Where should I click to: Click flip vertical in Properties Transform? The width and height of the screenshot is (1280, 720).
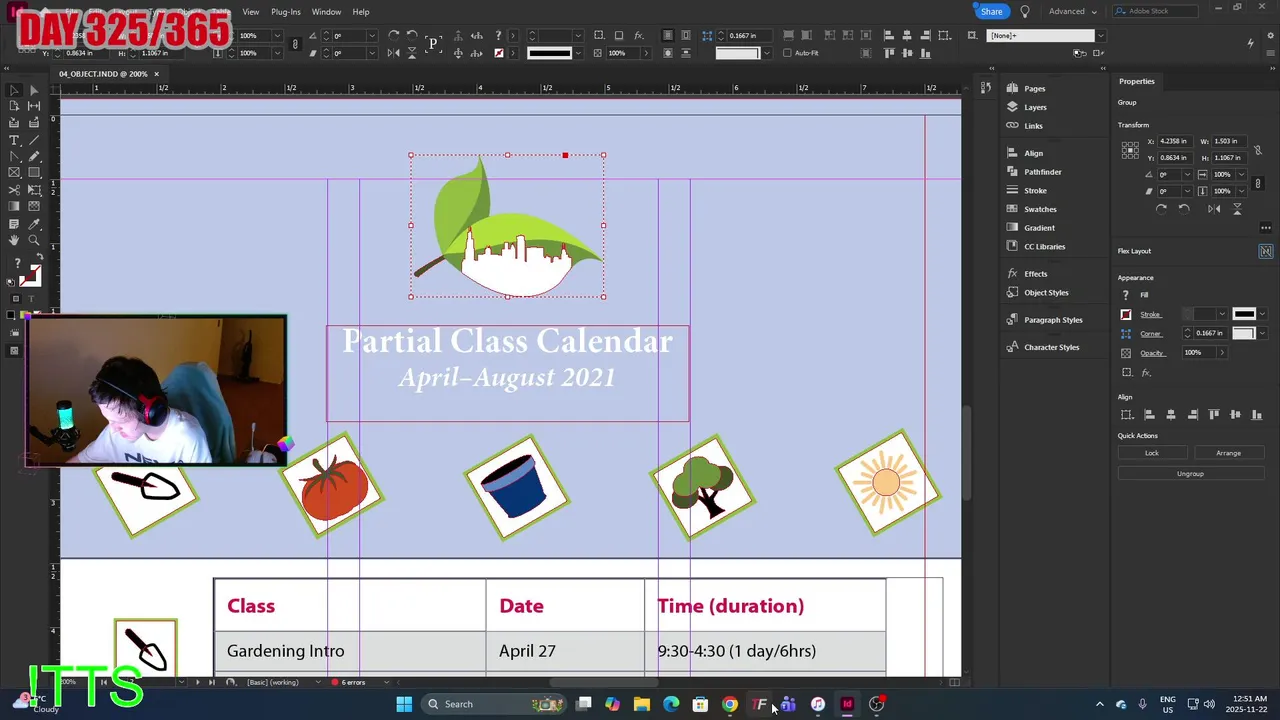pyautogui.click(x=1237, y=208)
